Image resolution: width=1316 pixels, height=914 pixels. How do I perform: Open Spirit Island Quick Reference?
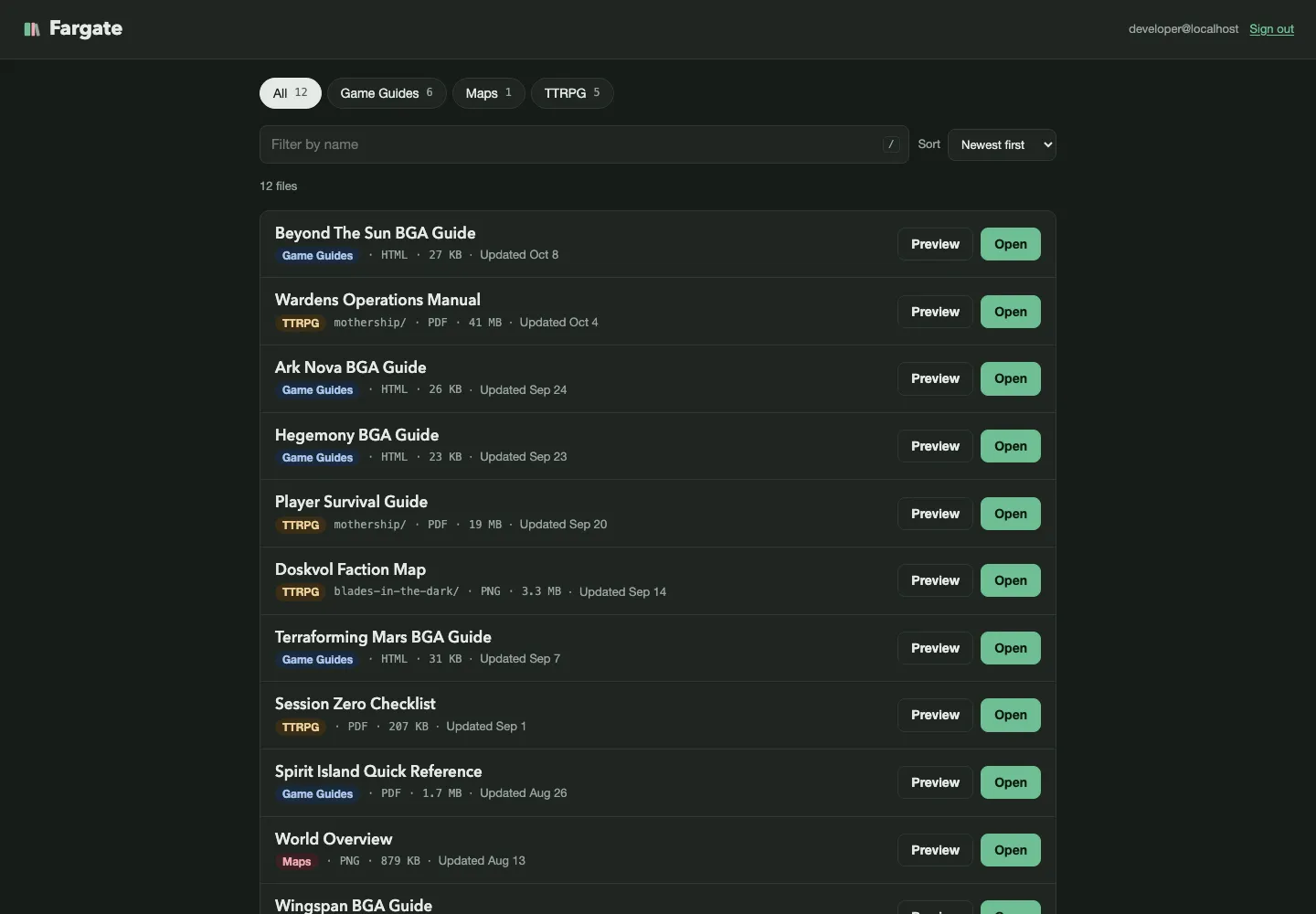[x=1011, y=782]
